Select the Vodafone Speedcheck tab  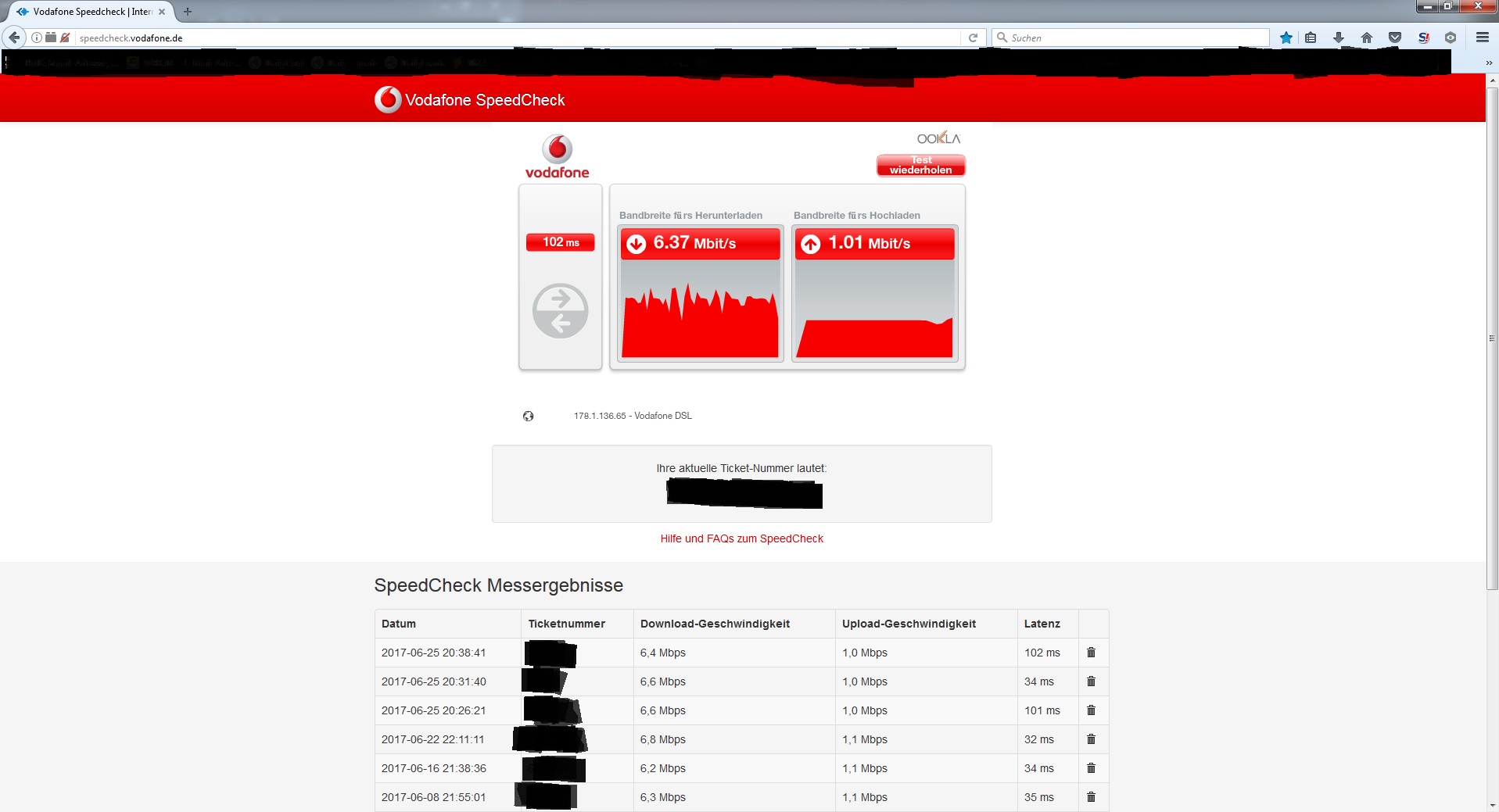click(x=86, y=11)
